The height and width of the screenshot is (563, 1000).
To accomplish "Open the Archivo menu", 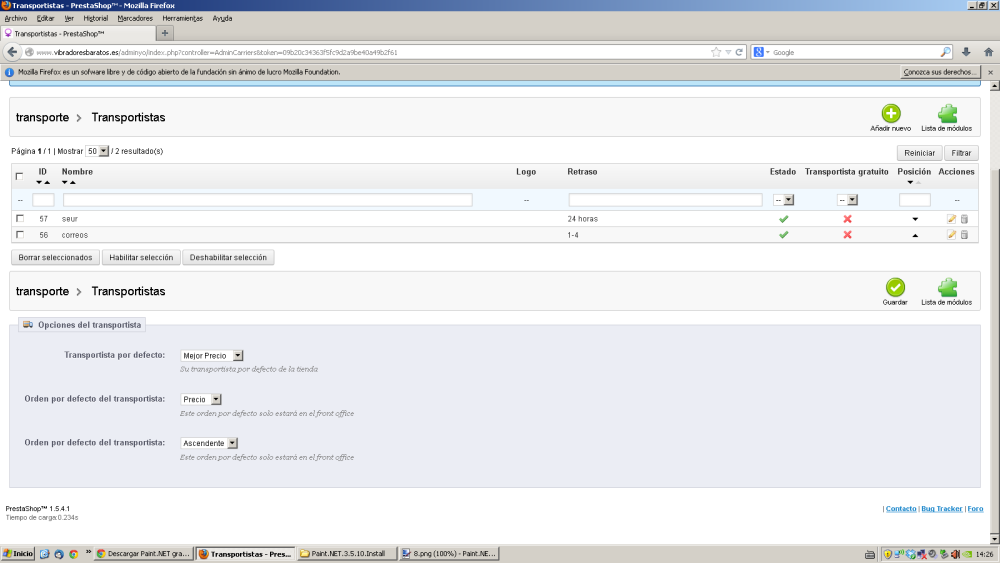I will click(16, 18).
